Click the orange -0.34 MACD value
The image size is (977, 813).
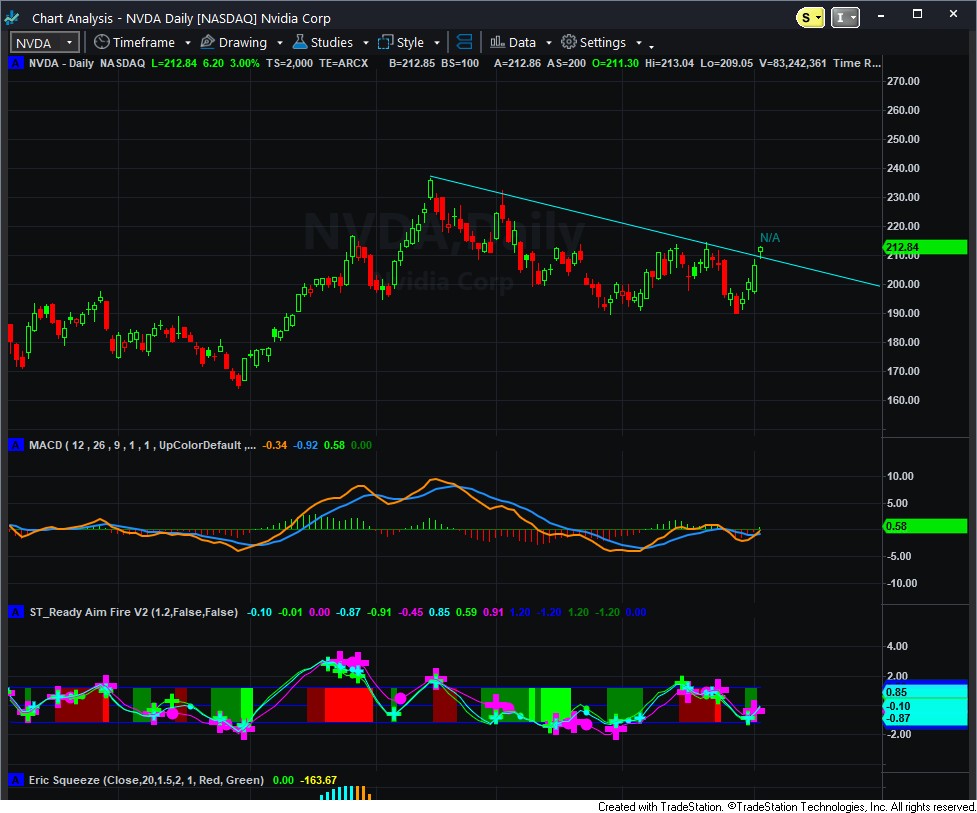click(x=274, y=445)
